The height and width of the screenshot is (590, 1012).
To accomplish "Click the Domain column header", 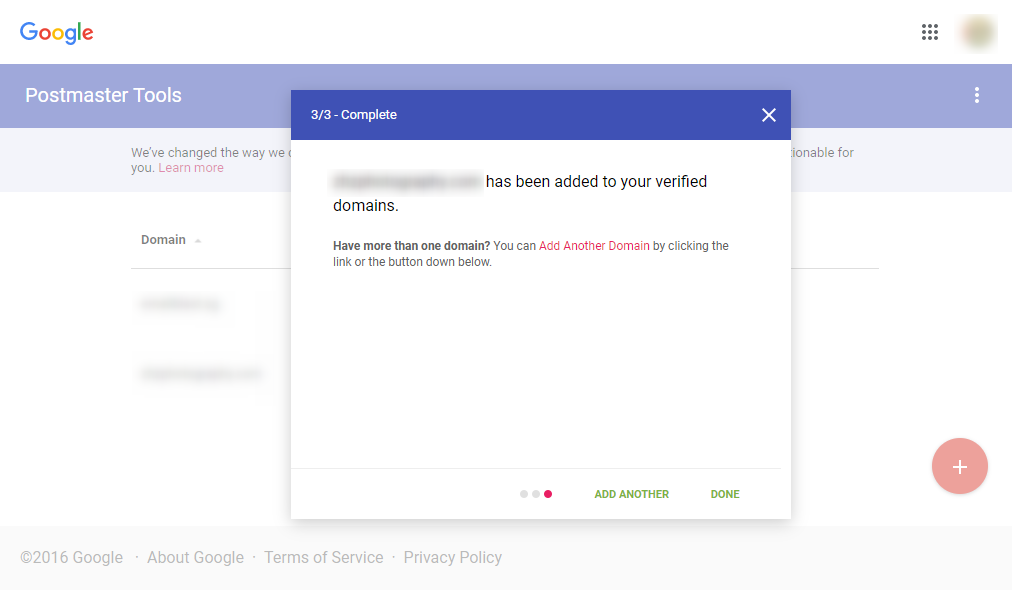I will click(163, 239).
